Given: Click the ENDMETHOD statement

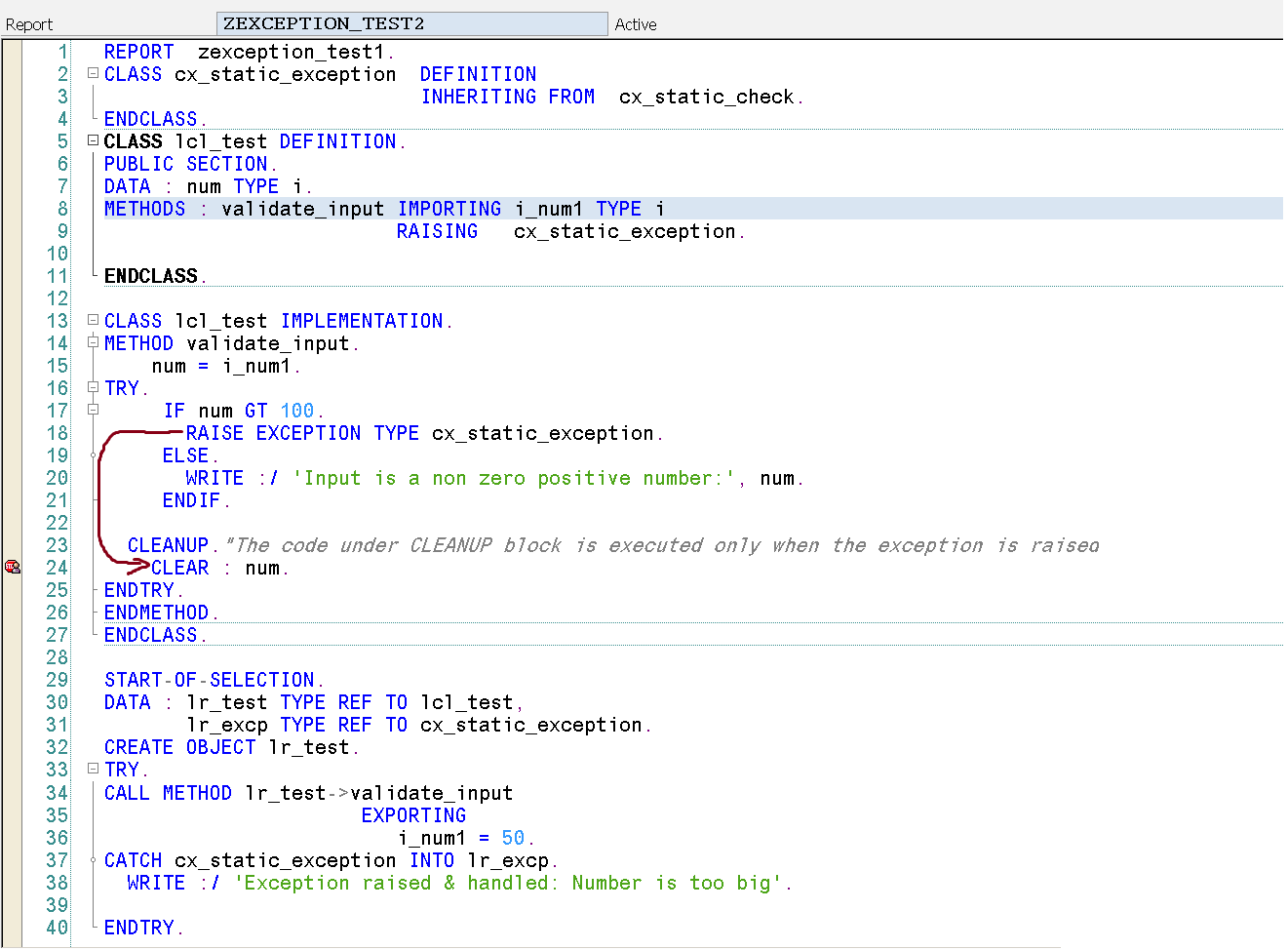Looking at the screenshot, I should [x=161, y=613].
